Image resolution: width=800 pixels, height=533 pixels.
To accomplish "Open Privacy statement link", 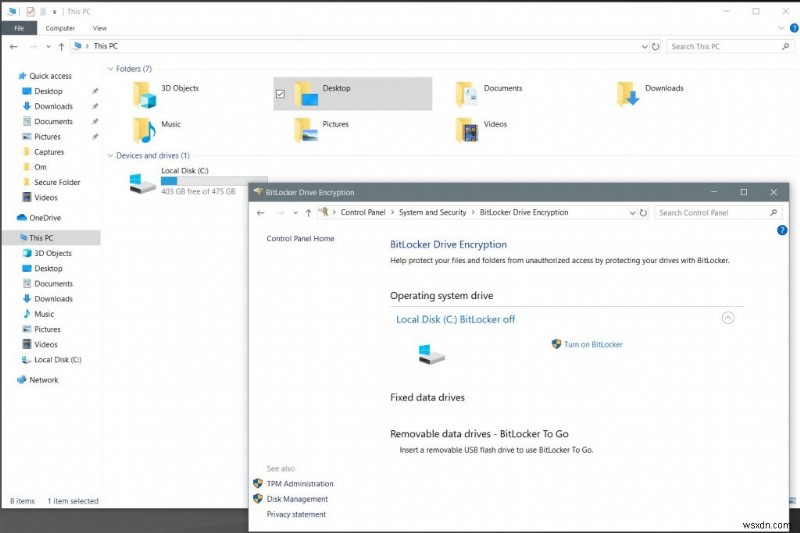I will click(296, 514).
